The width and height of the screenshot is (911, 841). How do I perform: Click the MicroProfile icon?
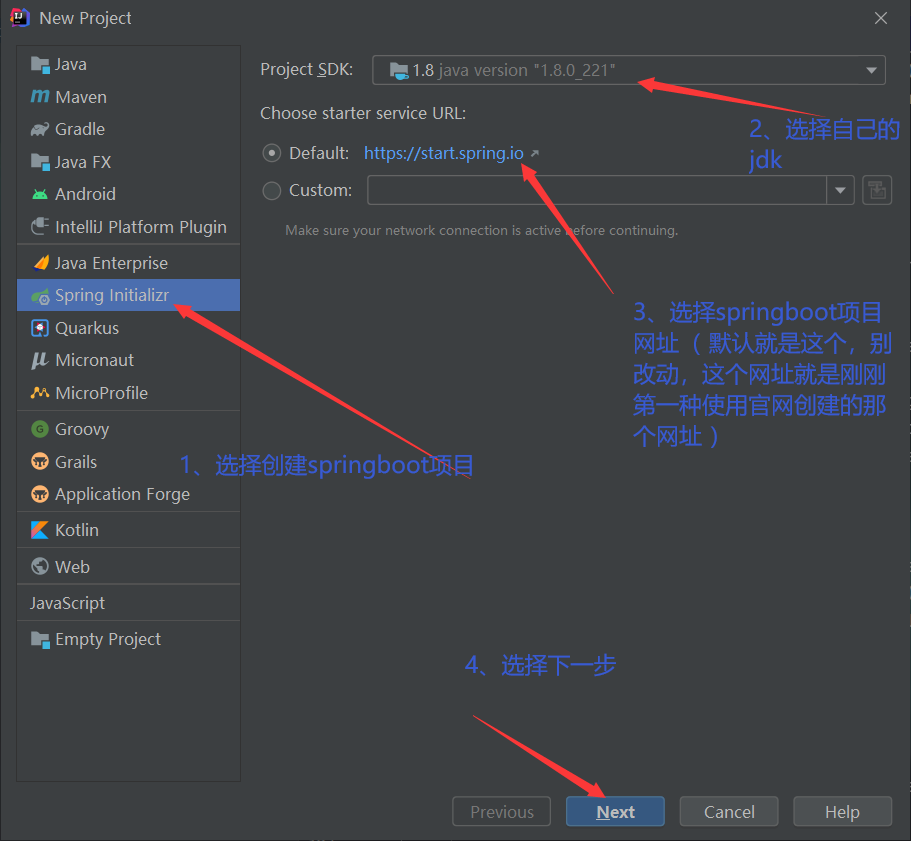pos(40,393)
